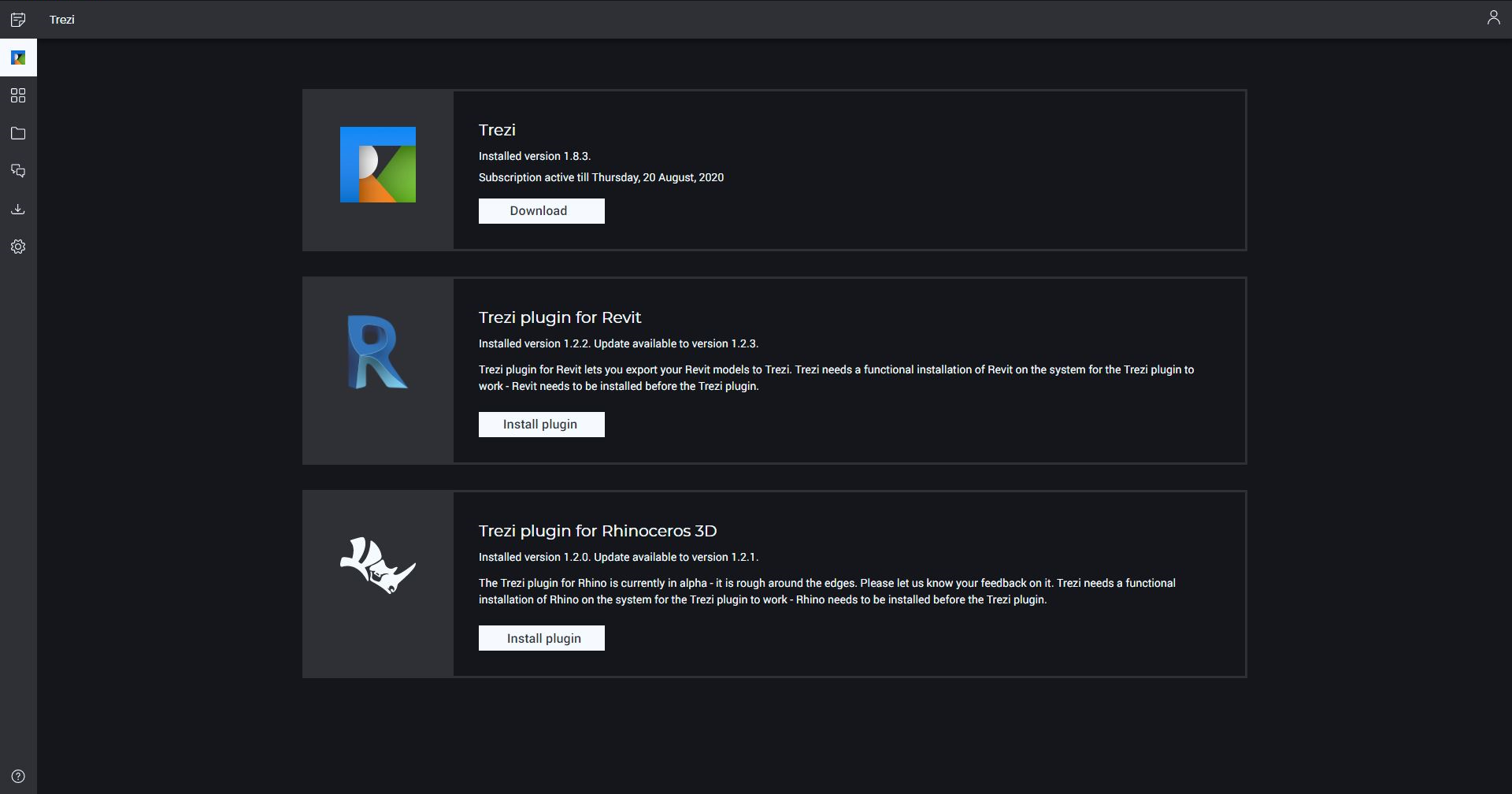Install the Trezi plugin for Rhinoceros 3D
Image resolution: width=1512 pixels, height=794 pixels.
(542, 638)
